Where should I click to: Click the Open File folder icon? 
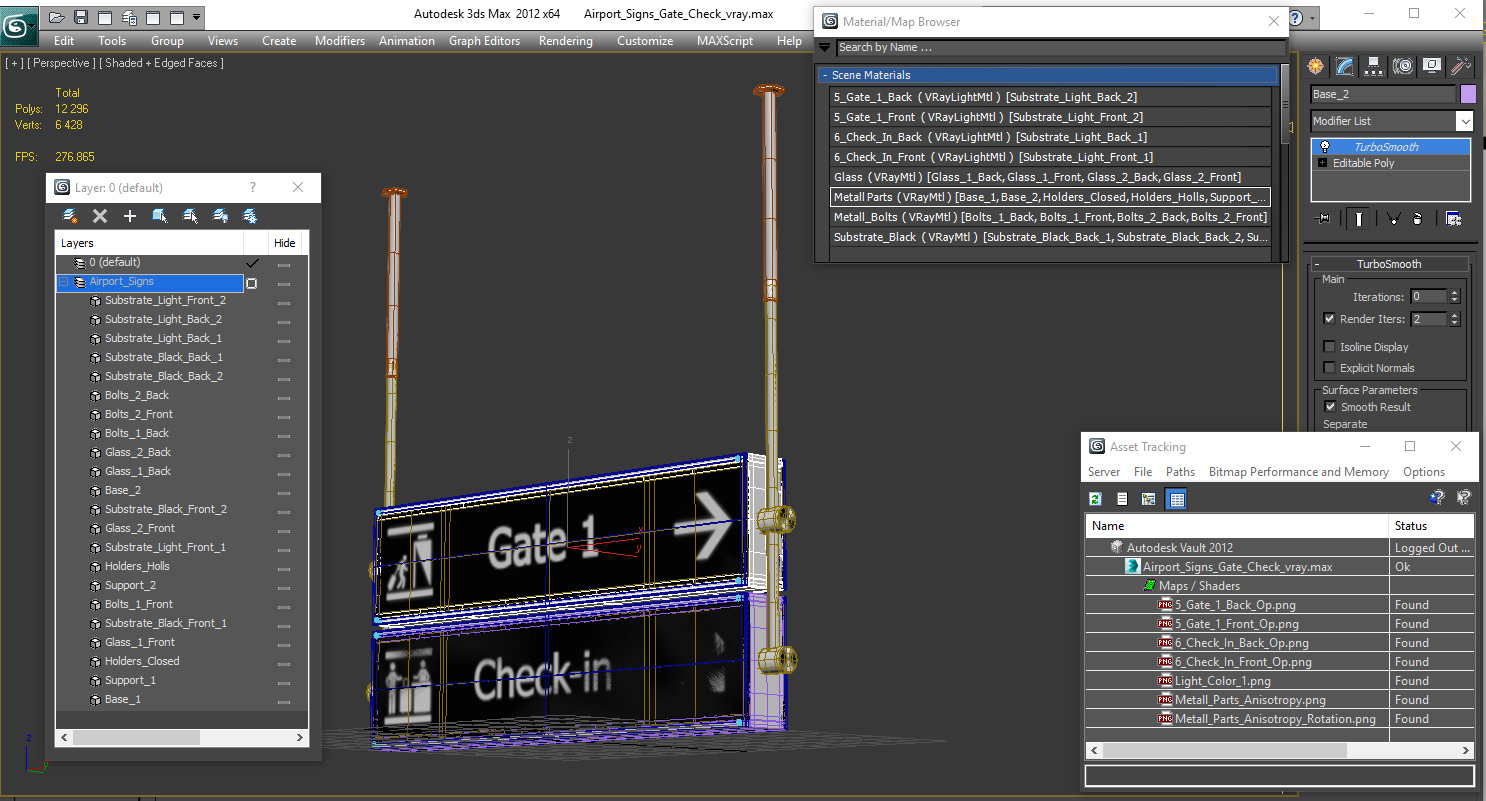click(x=57, y=17)
